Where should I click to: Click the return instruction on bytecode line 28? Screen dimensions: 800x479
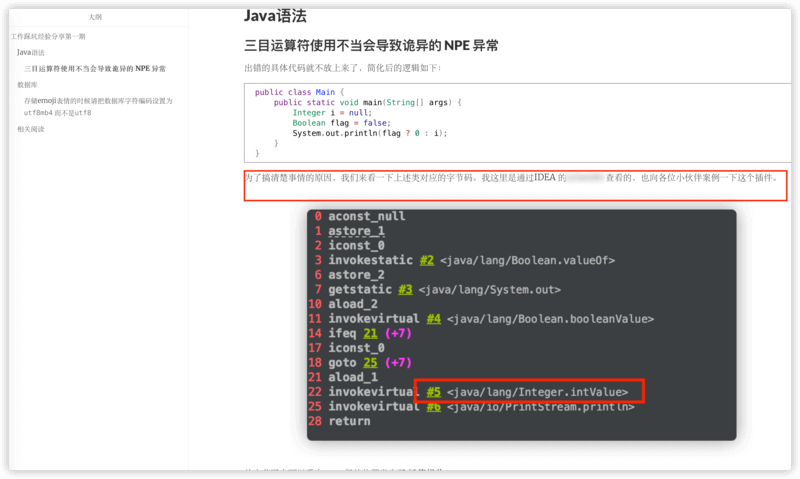pyautogui.click(x=349, y=421)
